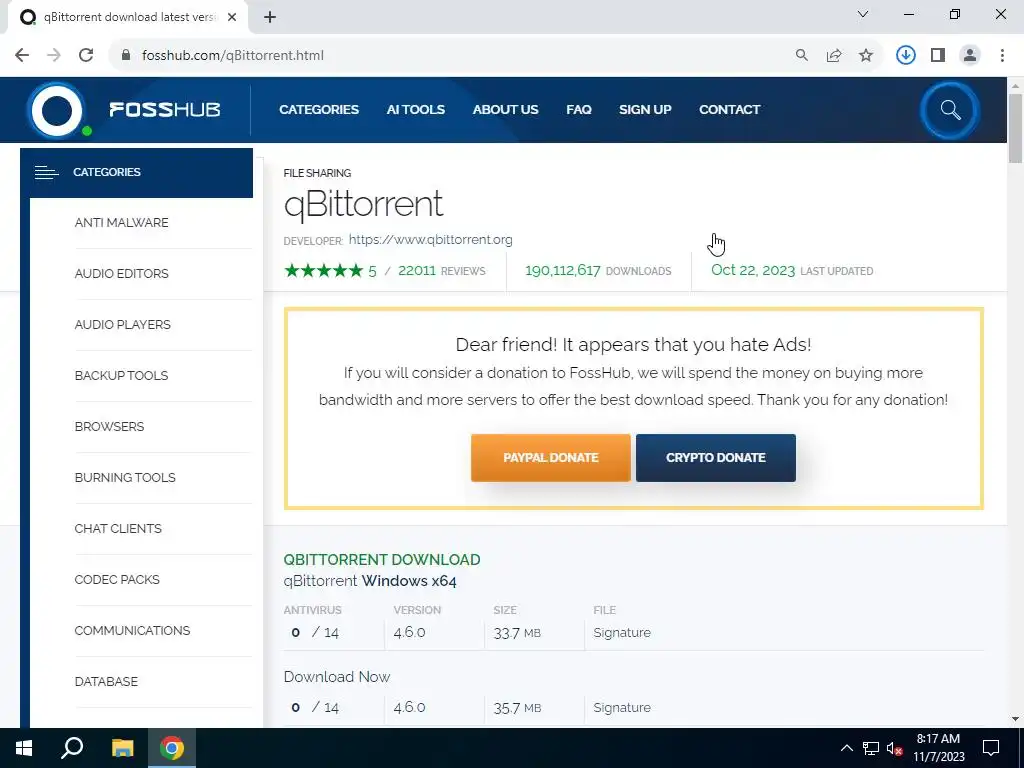Click the Oct 22, 2023 last updated date
The width and height of the screenshot is (1024, 768).
(x=752, y=270)
